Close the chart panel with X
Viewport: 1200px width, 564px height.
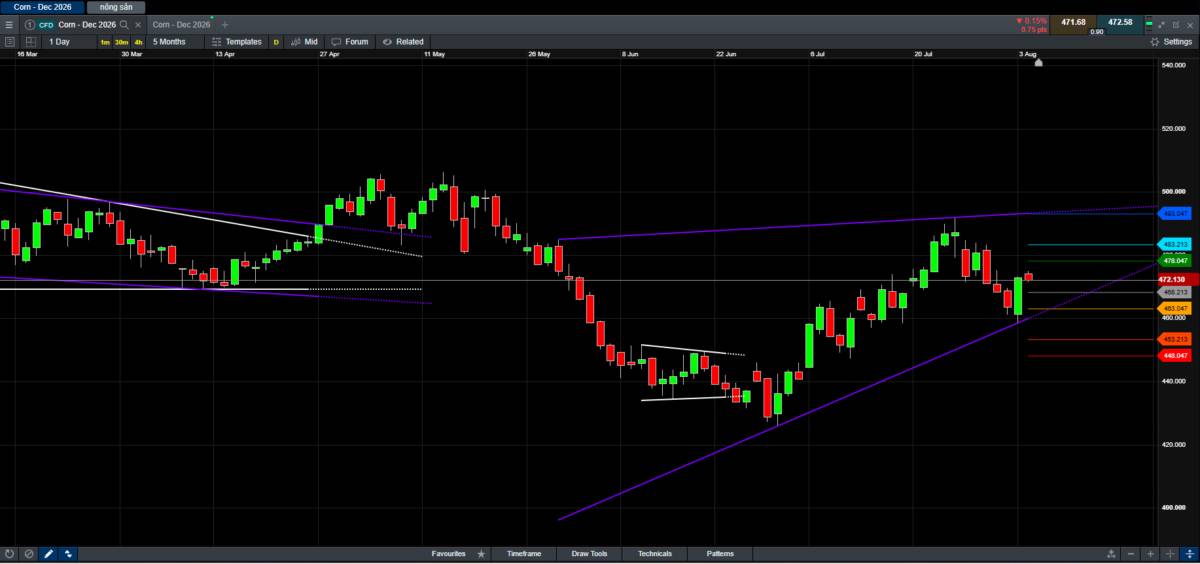click(x=1190, y=24)
